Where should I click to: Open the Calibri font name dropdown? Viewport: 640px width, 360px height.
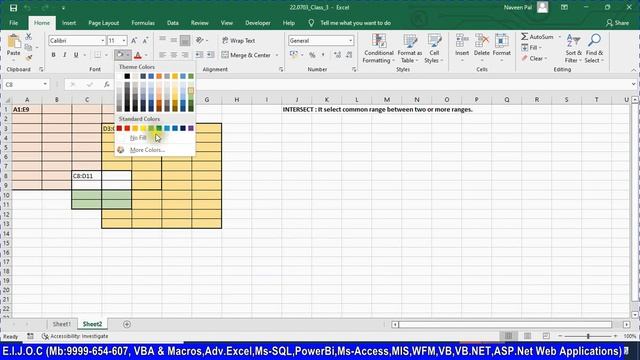coord(103,40)
